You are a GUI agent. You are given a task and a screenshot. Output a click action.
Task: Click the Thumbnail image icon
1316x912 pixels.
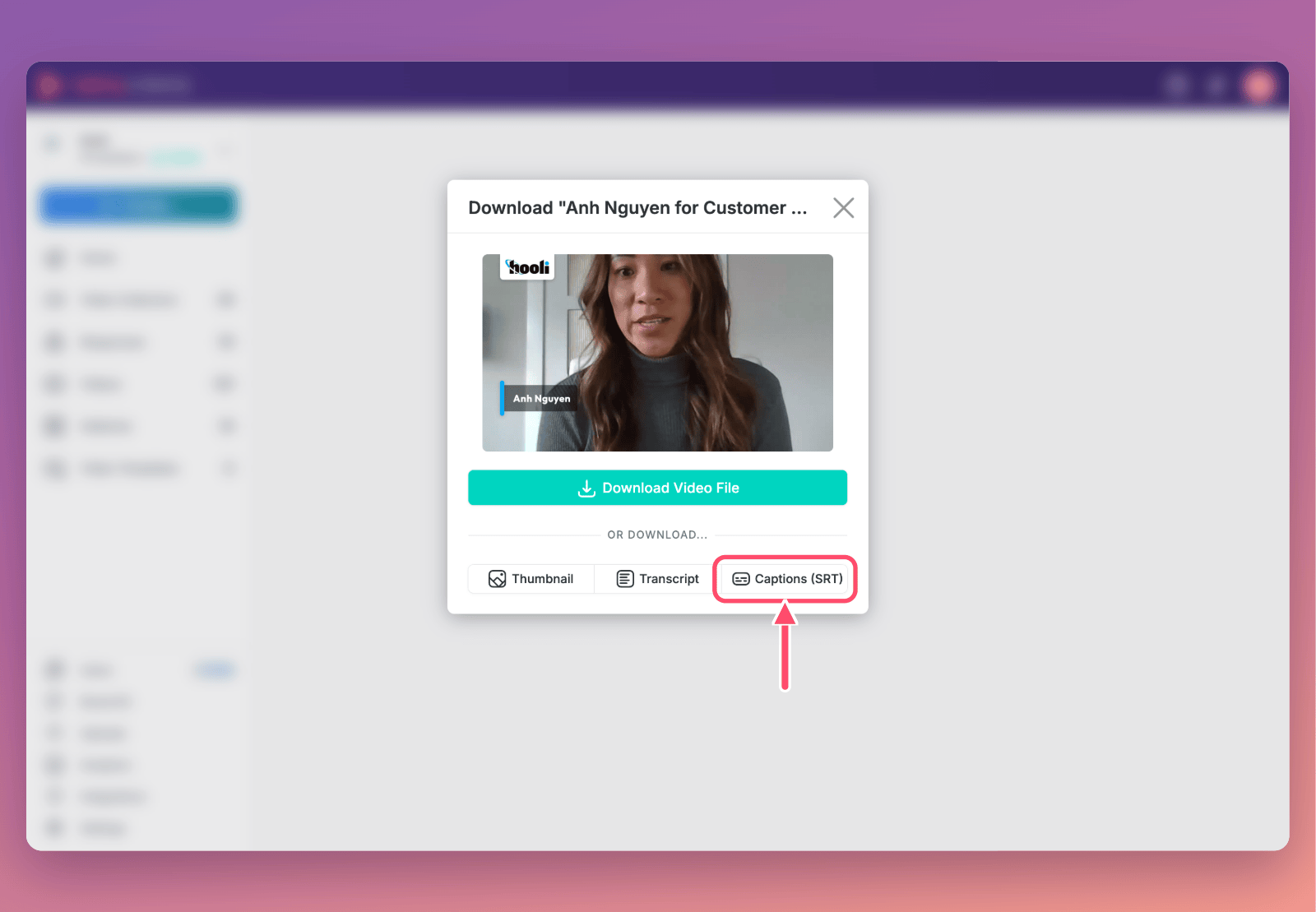point(497,579)
